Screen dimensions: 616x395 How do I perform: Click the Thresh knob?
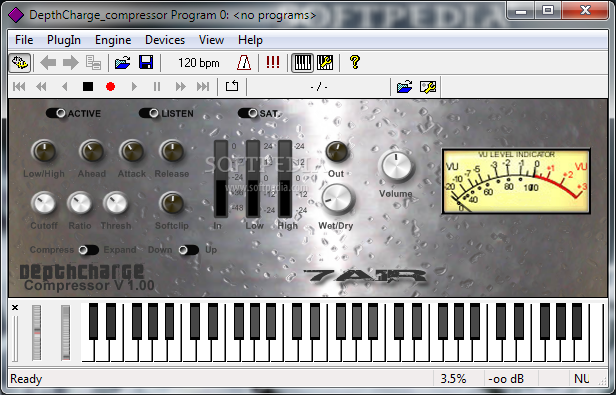coord(116,203)
